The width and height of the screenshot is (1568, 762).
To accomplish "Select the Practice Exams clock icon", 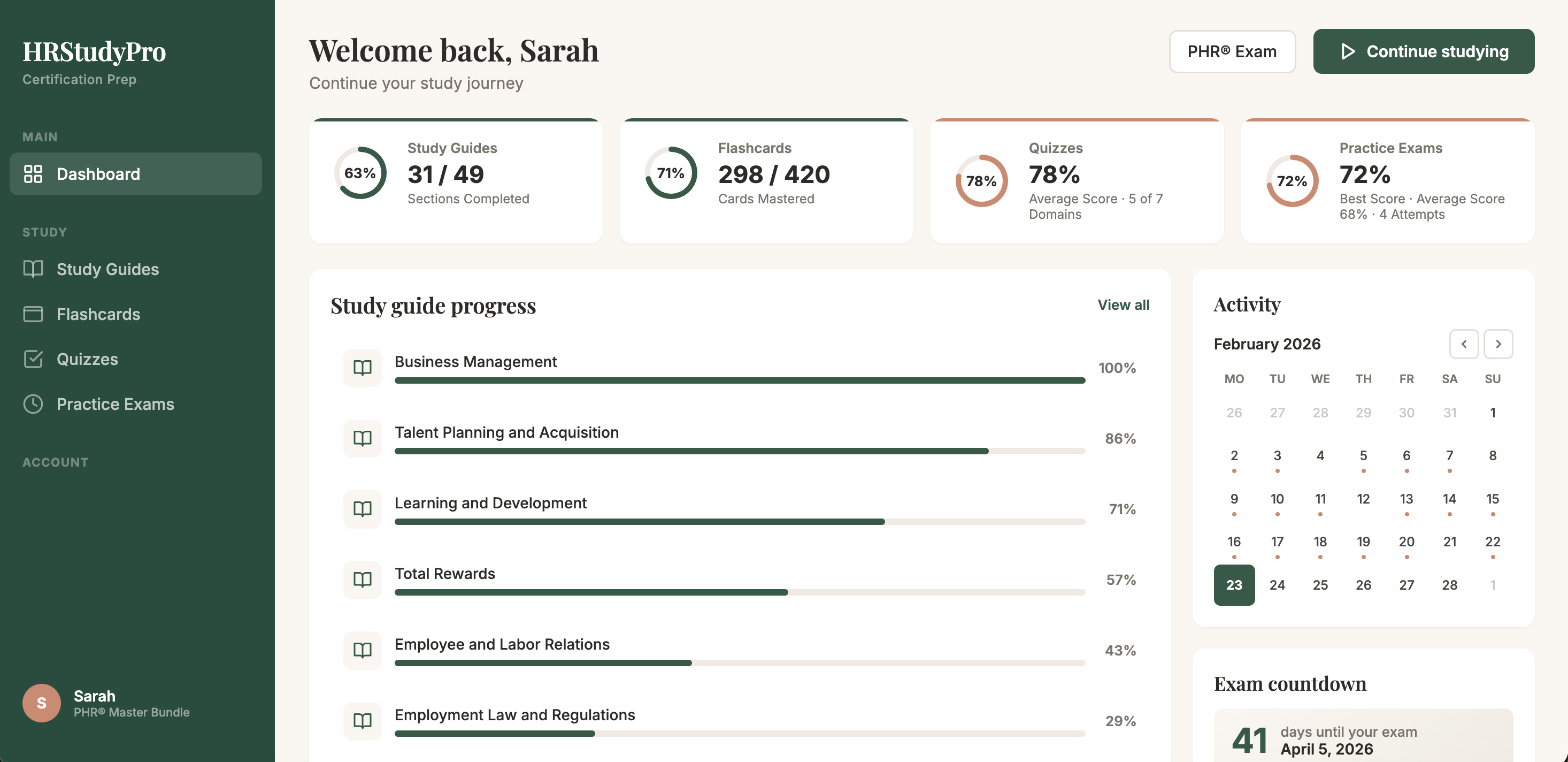I will coord(34,404).
